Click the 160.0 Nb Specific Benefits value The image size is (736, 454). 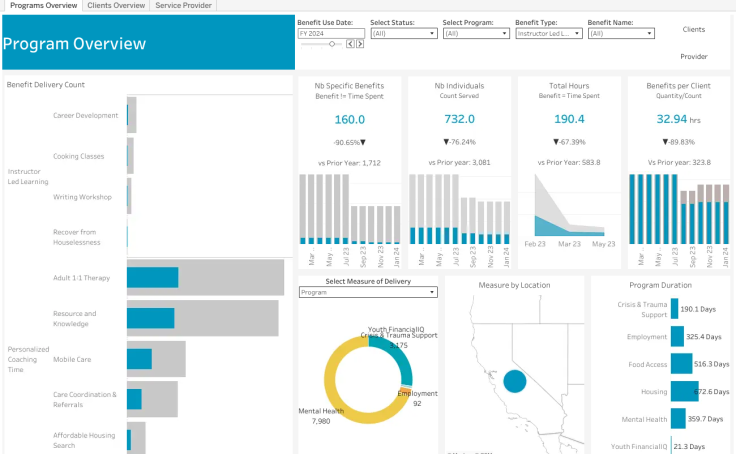click(349, 120)
